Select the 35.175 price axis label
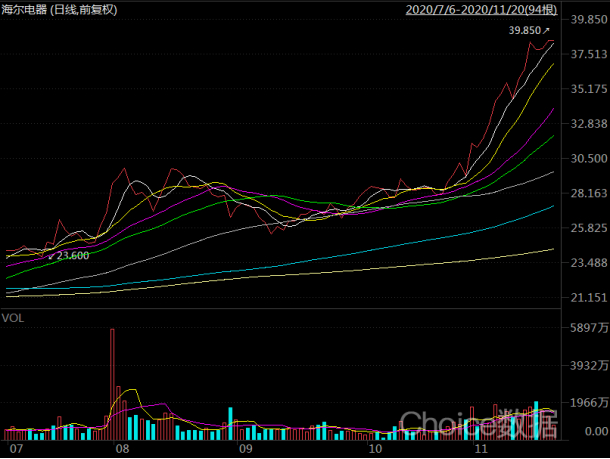The height and width of the screenshot is (459, 610). coord(589,89)
